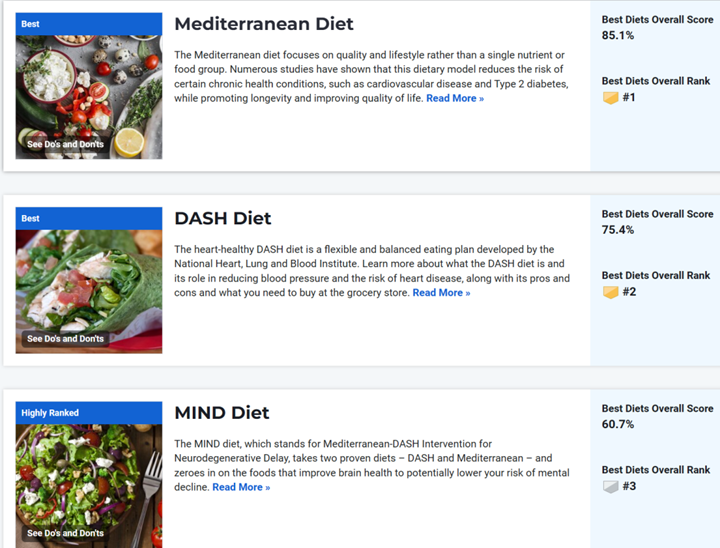Image resolution: width=720 pixels, height=548 pixels.
Task: Open the Mediterranean Diet food thumbnail
Action: 89,85
